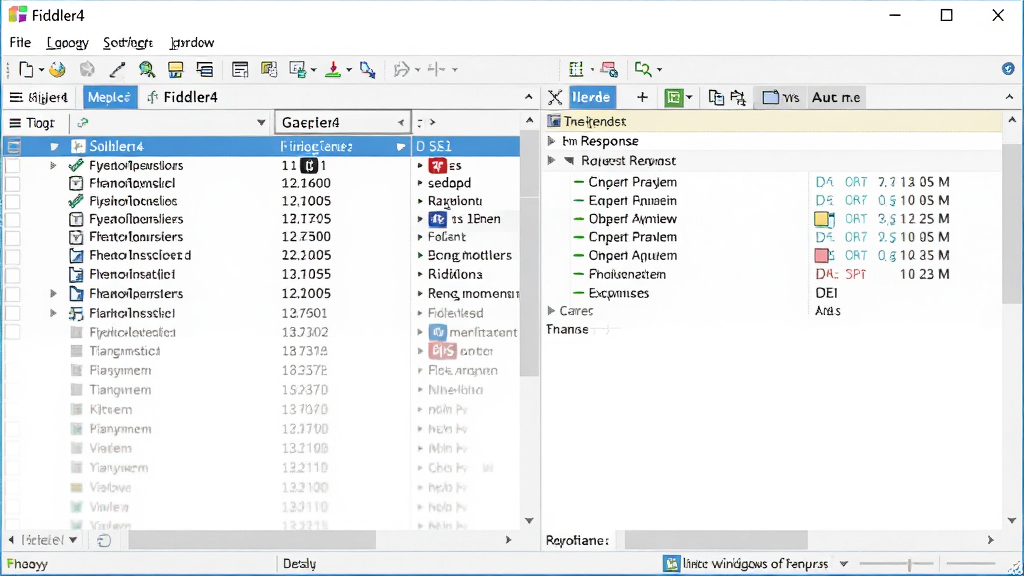Click the stacked lines list toolbar icon
The height and width of the screenshot is (576, 1024).
point(205,69)
